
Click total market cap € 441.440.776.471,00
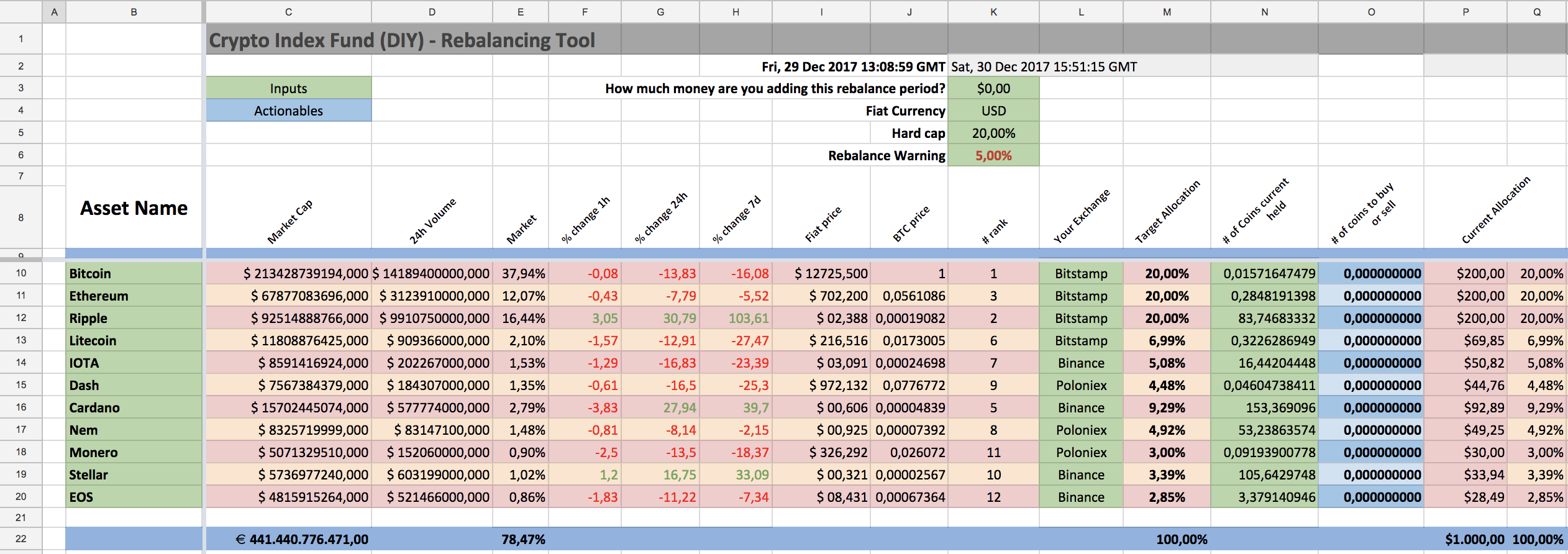point(288,539)
